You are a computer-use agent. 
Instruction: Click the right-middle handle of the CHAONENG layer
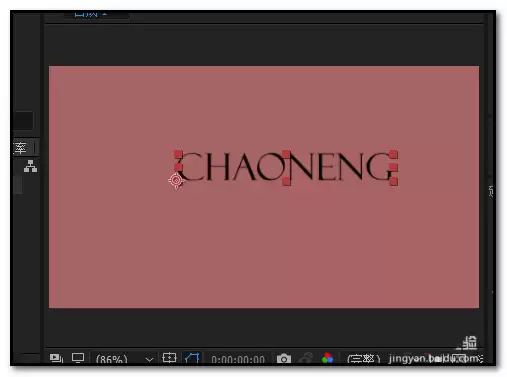pos(393,167)
